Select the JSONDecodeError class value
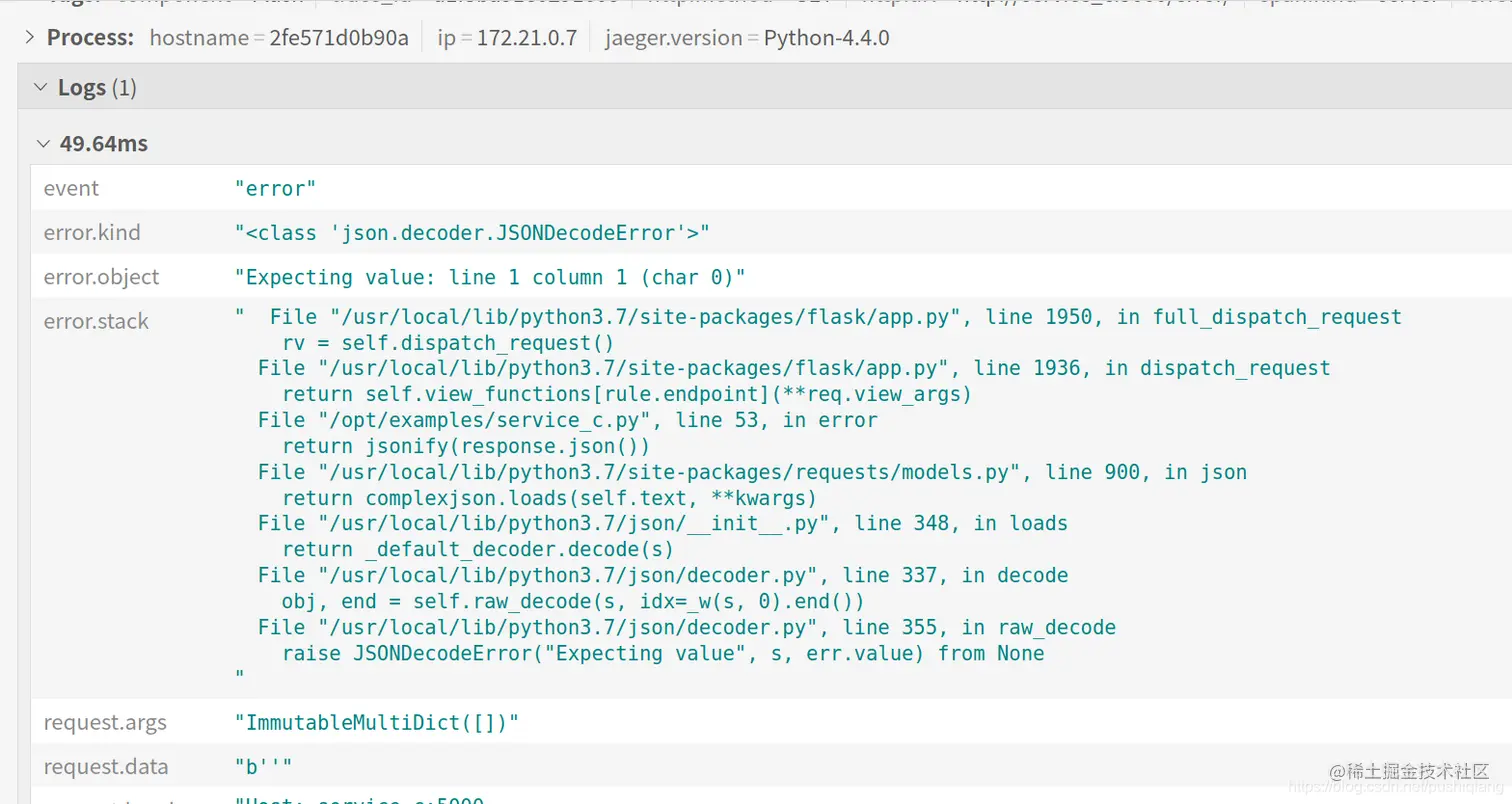 click(x=472, y=233)
